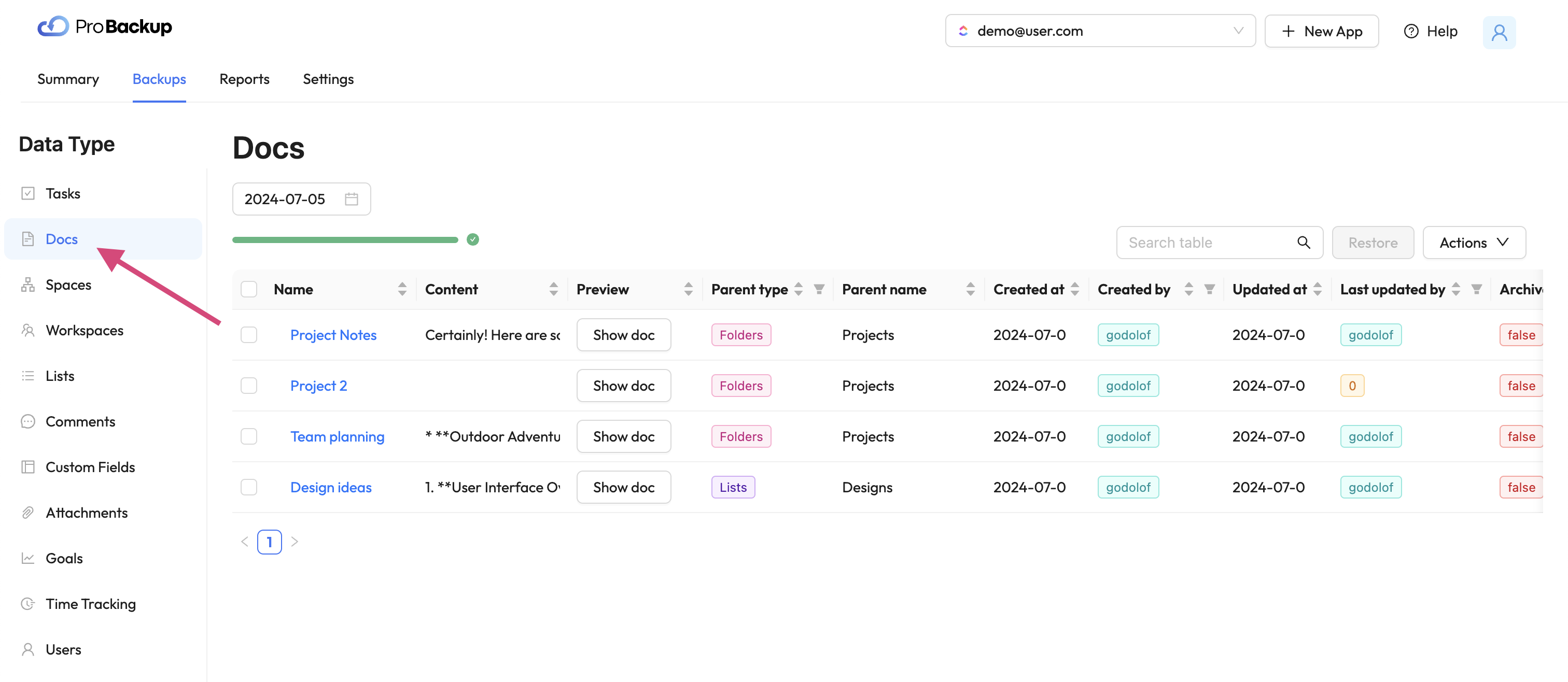Sort the Preview column

click(689, 290)
